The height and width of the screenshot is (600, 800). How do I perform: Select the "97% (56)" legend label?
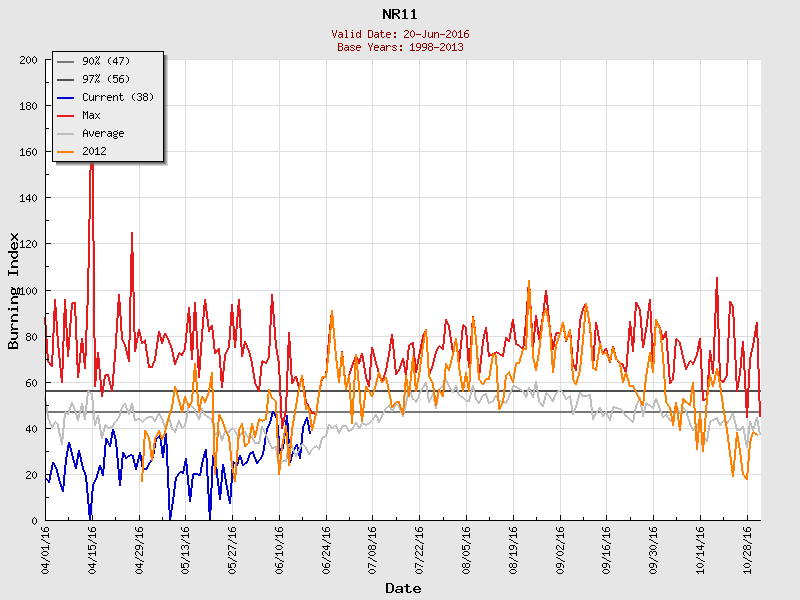[106, 79]
